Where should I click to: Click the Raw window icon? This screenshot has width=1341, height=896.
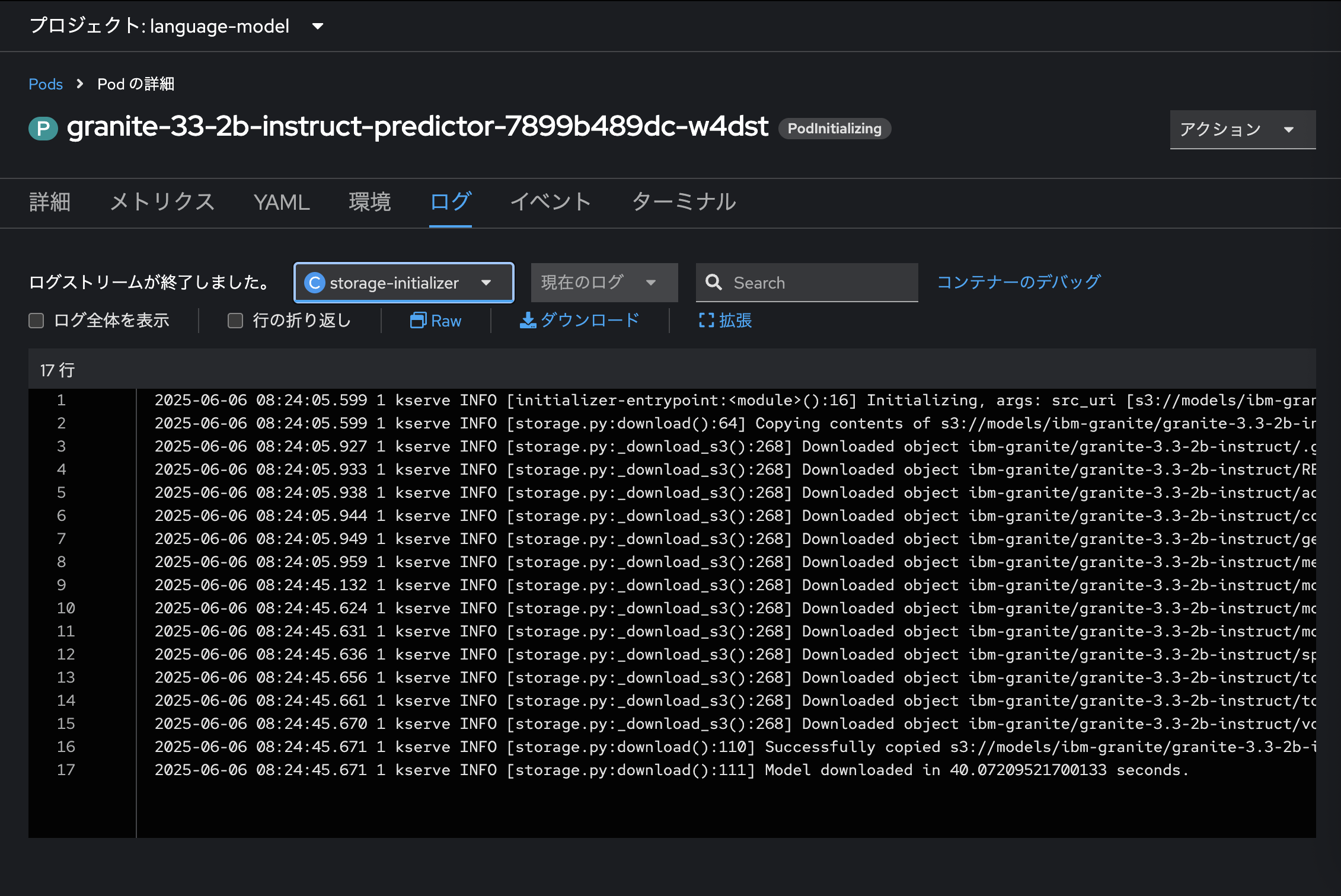pyautogui.click(x=418, y=321)
